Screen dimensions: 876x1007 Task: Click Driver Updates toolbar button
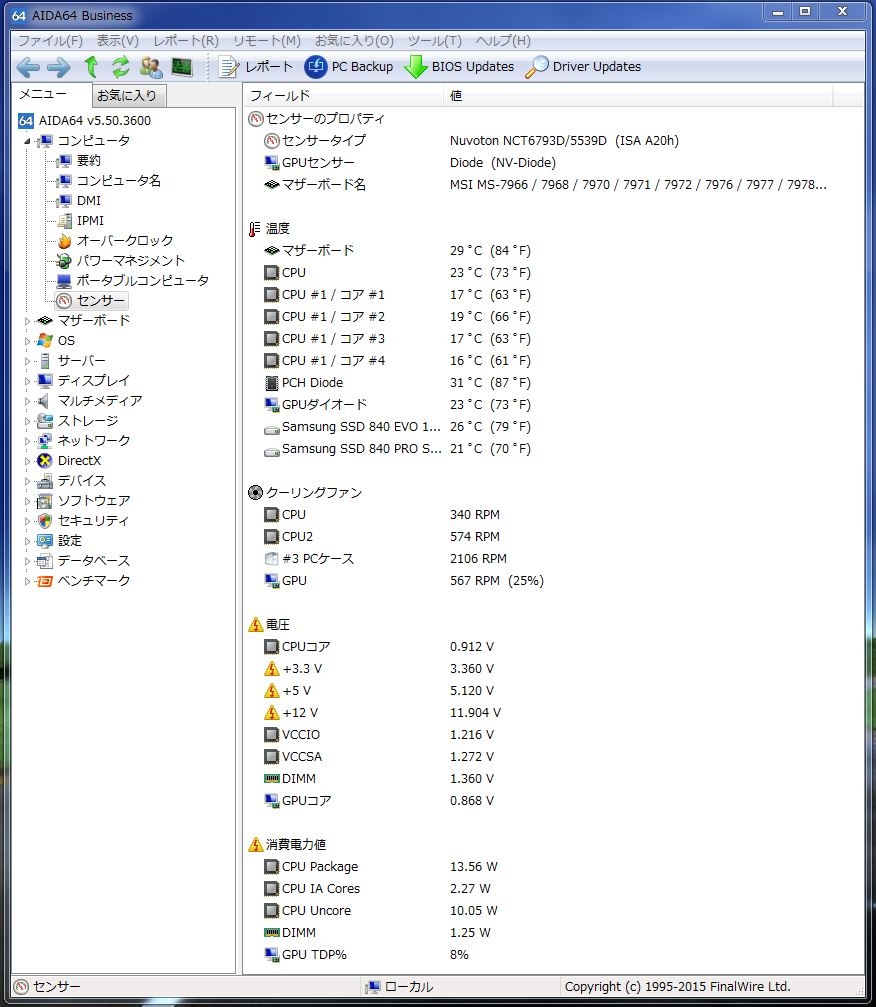[583, 67]
